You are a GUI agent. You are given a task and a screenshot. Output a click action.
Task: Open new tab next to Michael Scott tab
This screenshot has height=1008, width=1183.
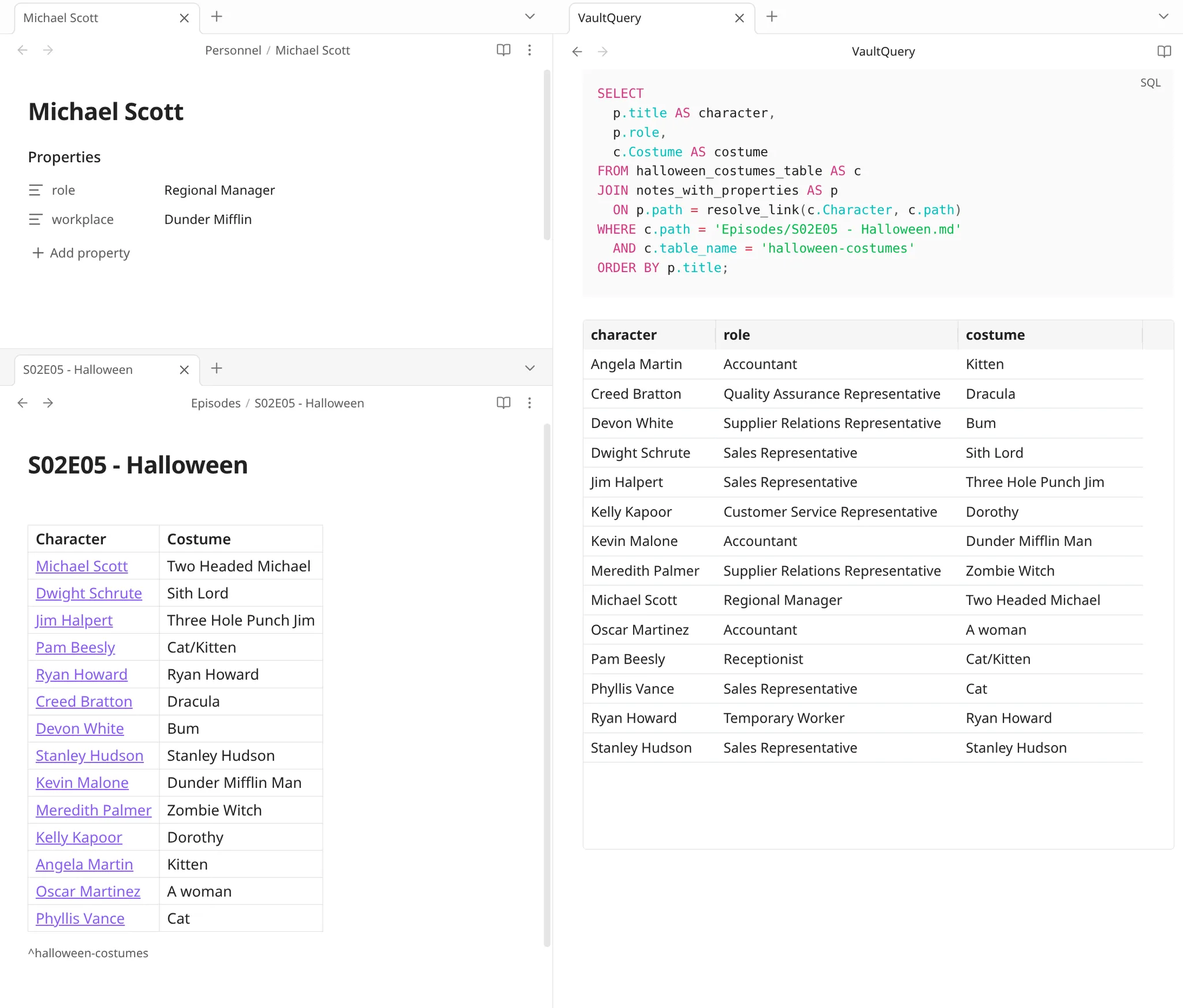(x=217, y=17)
